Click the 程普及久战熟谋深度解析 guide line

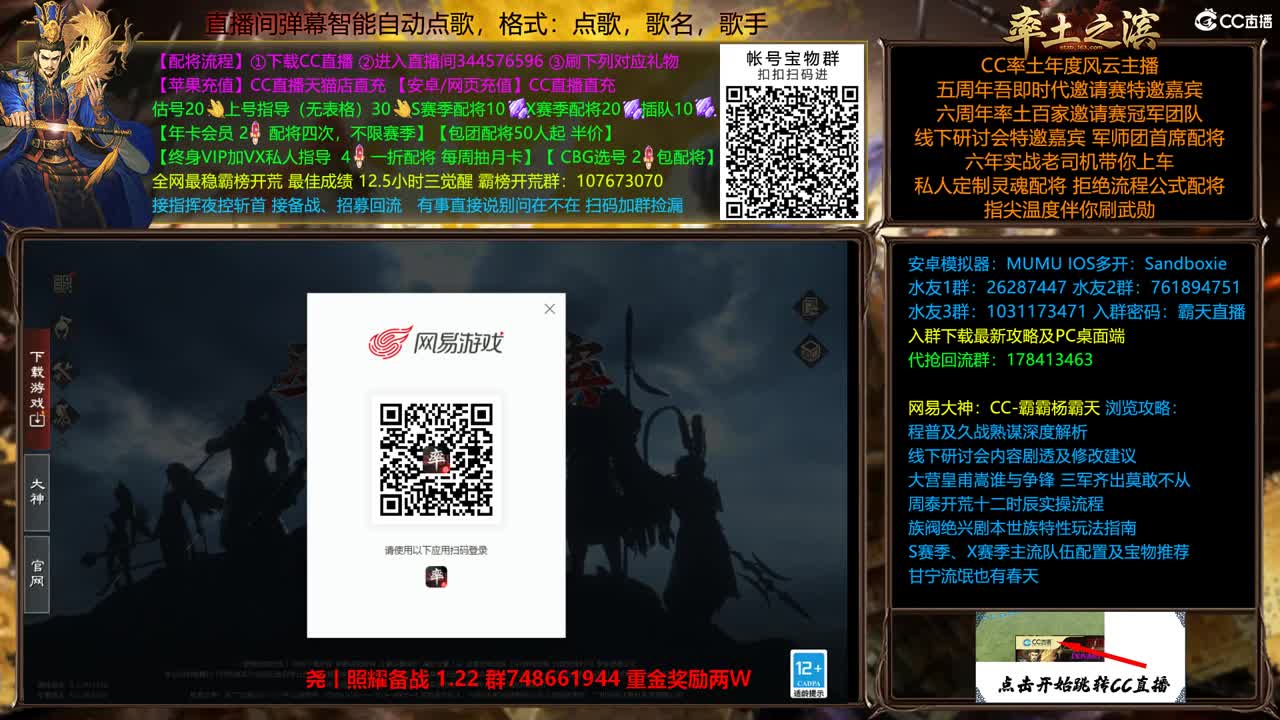tap(997, 432)
